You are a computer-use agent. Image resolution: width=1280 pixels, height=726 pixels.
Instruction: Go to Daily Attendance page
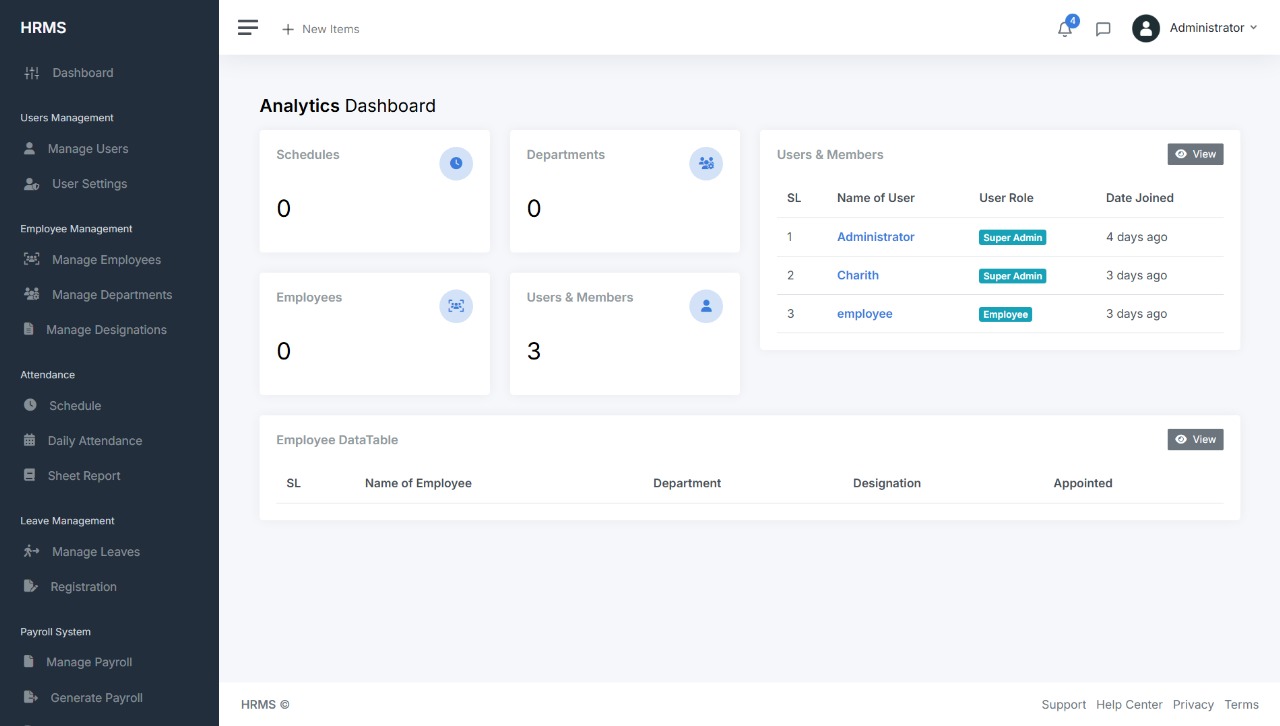94,441
